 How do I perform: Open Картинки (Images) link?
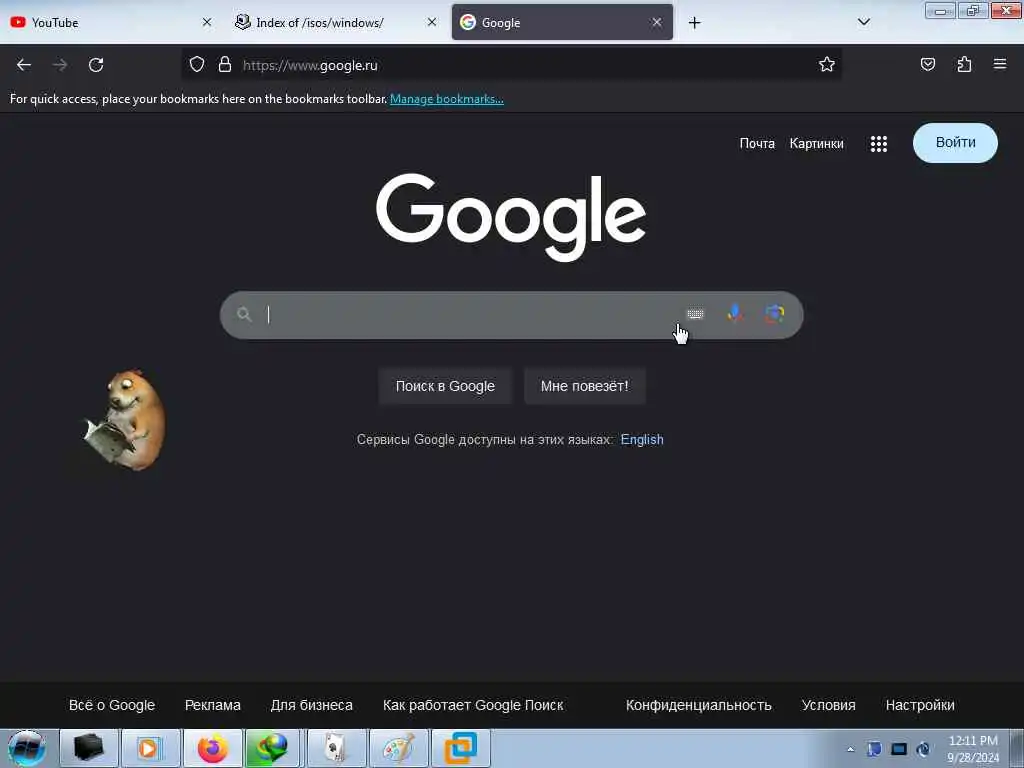tap(816, 144)
